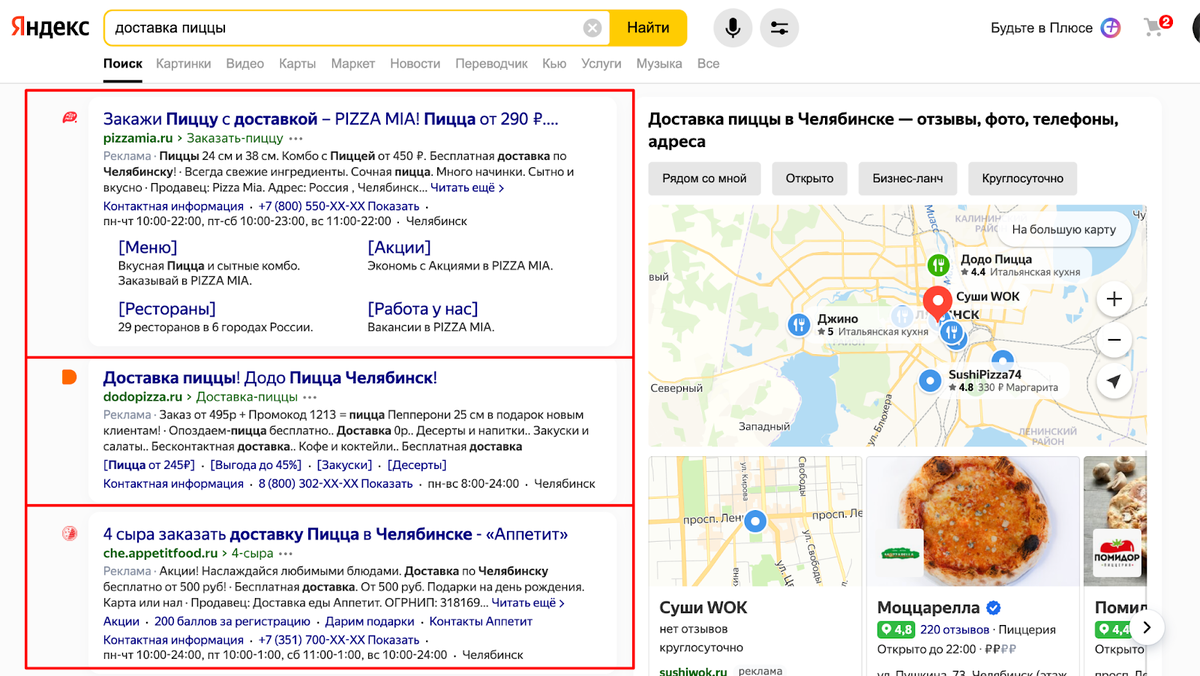Apply the Круглосуточно filter
Viewport: 1200px width, 676px height.
(x=1022, y=178)
